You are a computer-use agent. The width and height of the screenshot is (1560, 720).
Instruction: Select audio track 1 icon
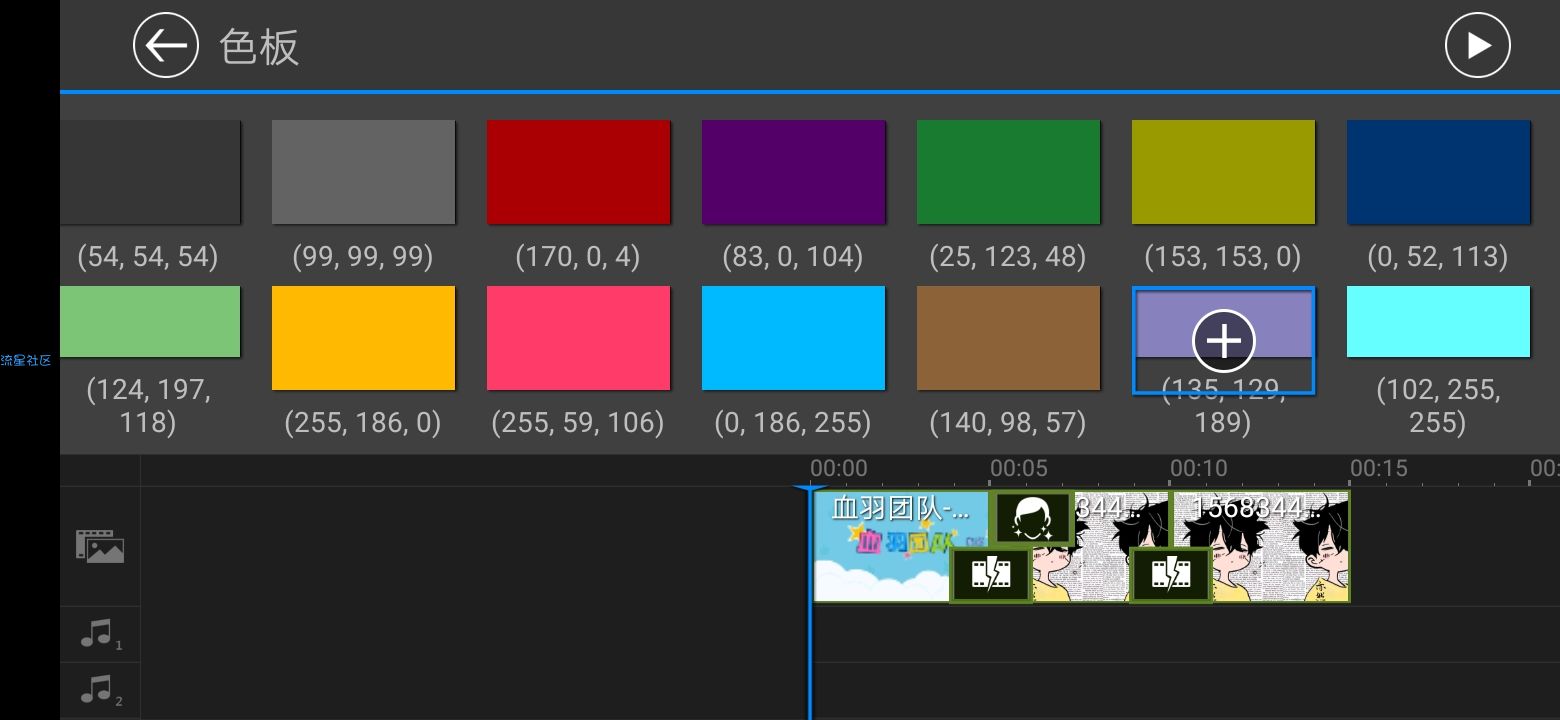pyautogui.click(x=100, y=634)
